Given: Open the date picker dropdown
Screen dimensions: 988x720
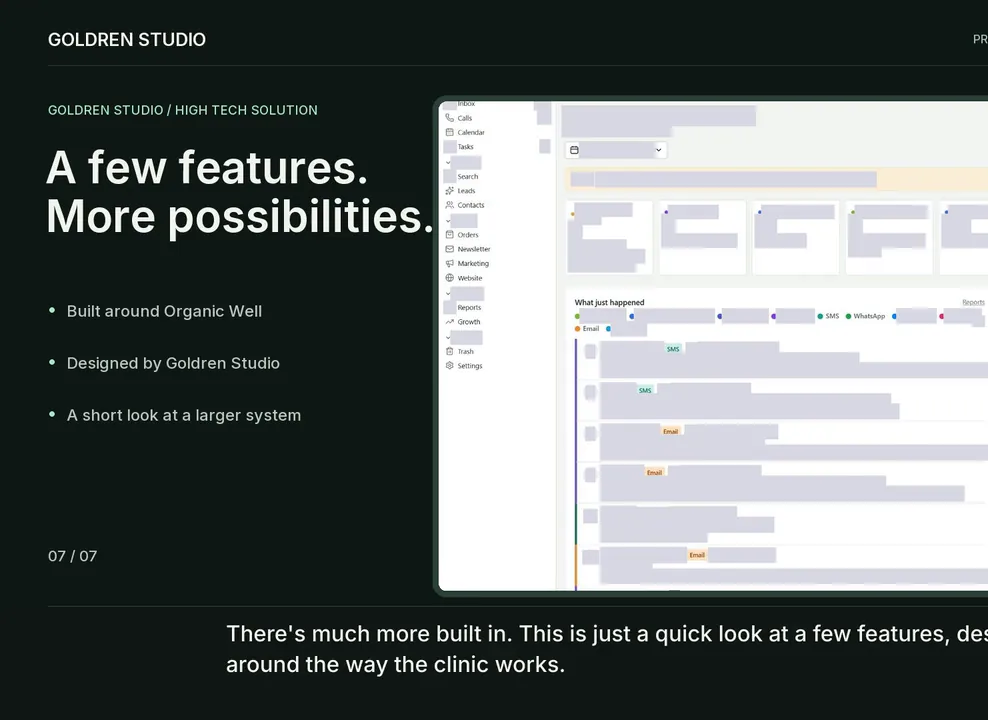Looking at the screenshot, I should click(x=616, y=150).
